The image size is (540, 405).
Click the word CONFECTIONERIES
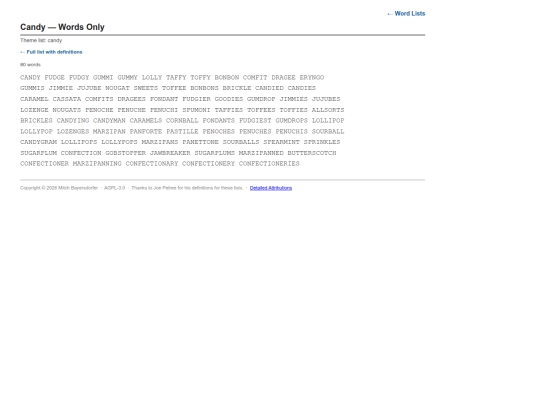point(269,164)
